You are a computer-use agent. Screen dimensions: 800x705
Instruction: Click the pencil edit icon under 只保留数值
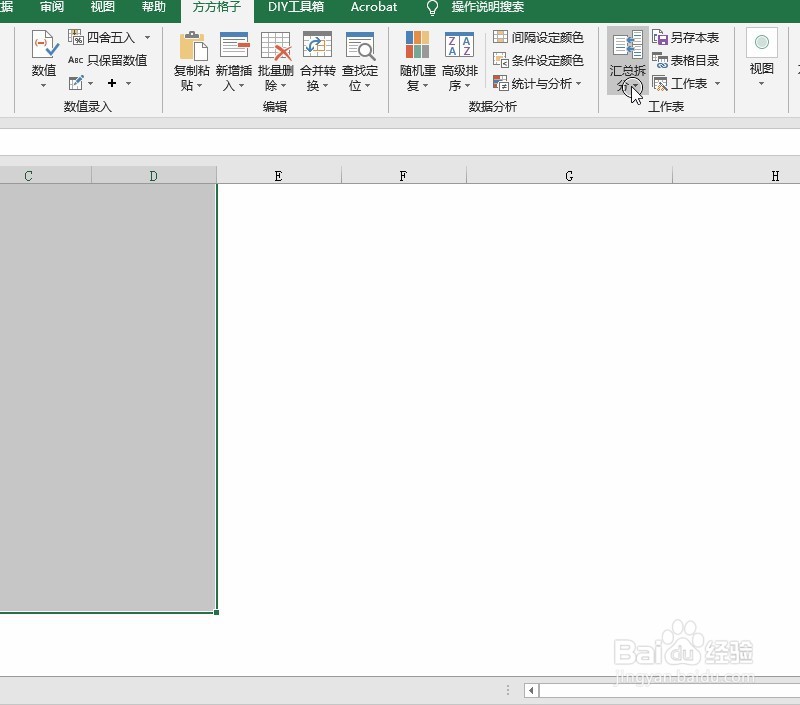coord(76,83)
